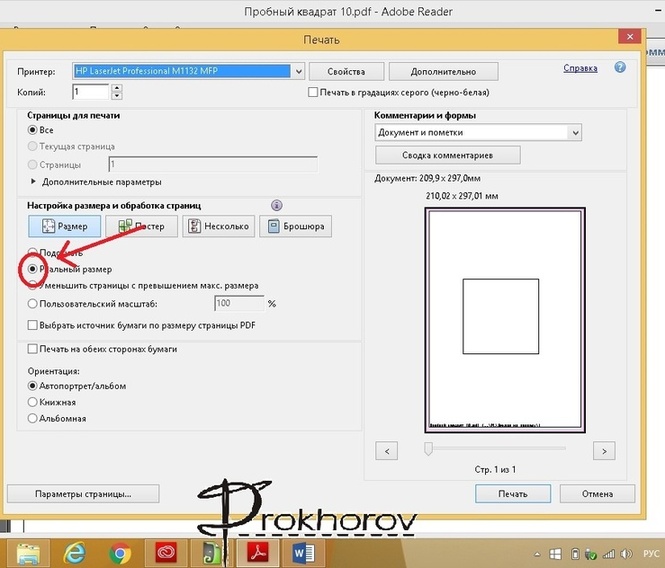Switch to the Брошюра sizing option
Screen dimensions: 665x568
point(295,227)
